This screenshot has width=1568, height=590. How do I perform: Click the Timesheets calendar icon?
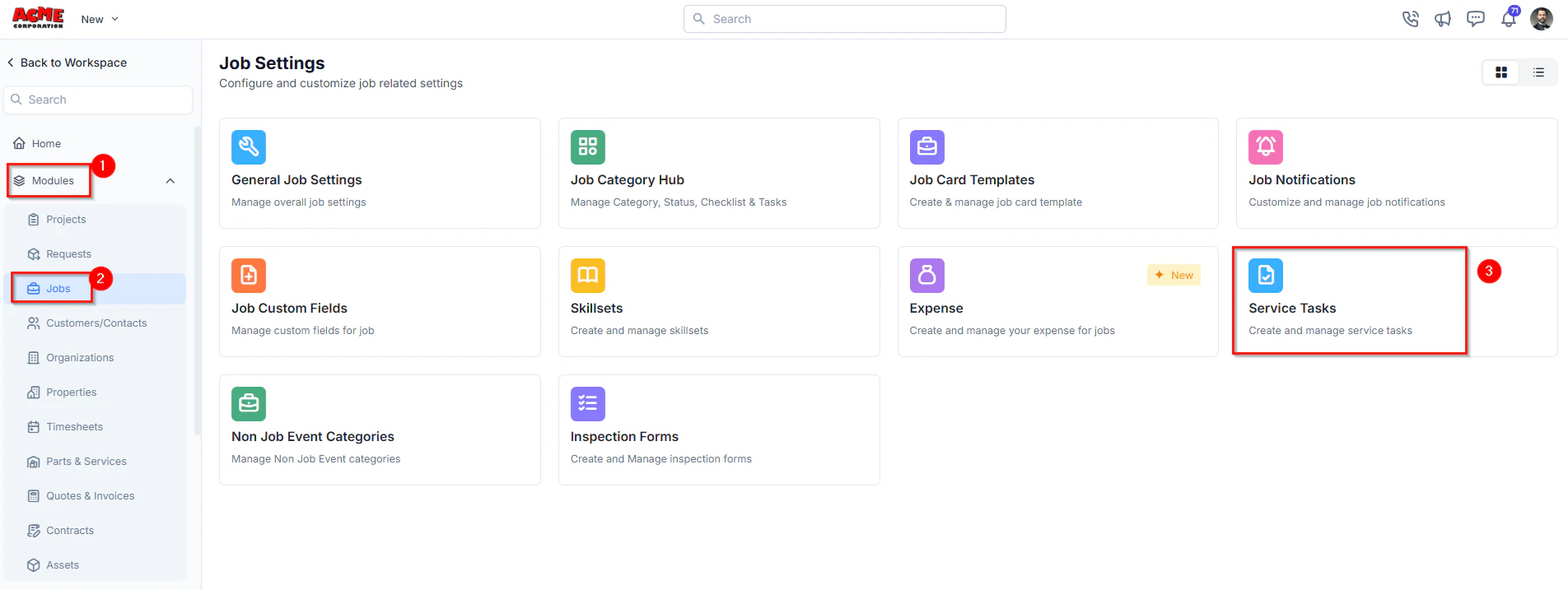(34, 427)
